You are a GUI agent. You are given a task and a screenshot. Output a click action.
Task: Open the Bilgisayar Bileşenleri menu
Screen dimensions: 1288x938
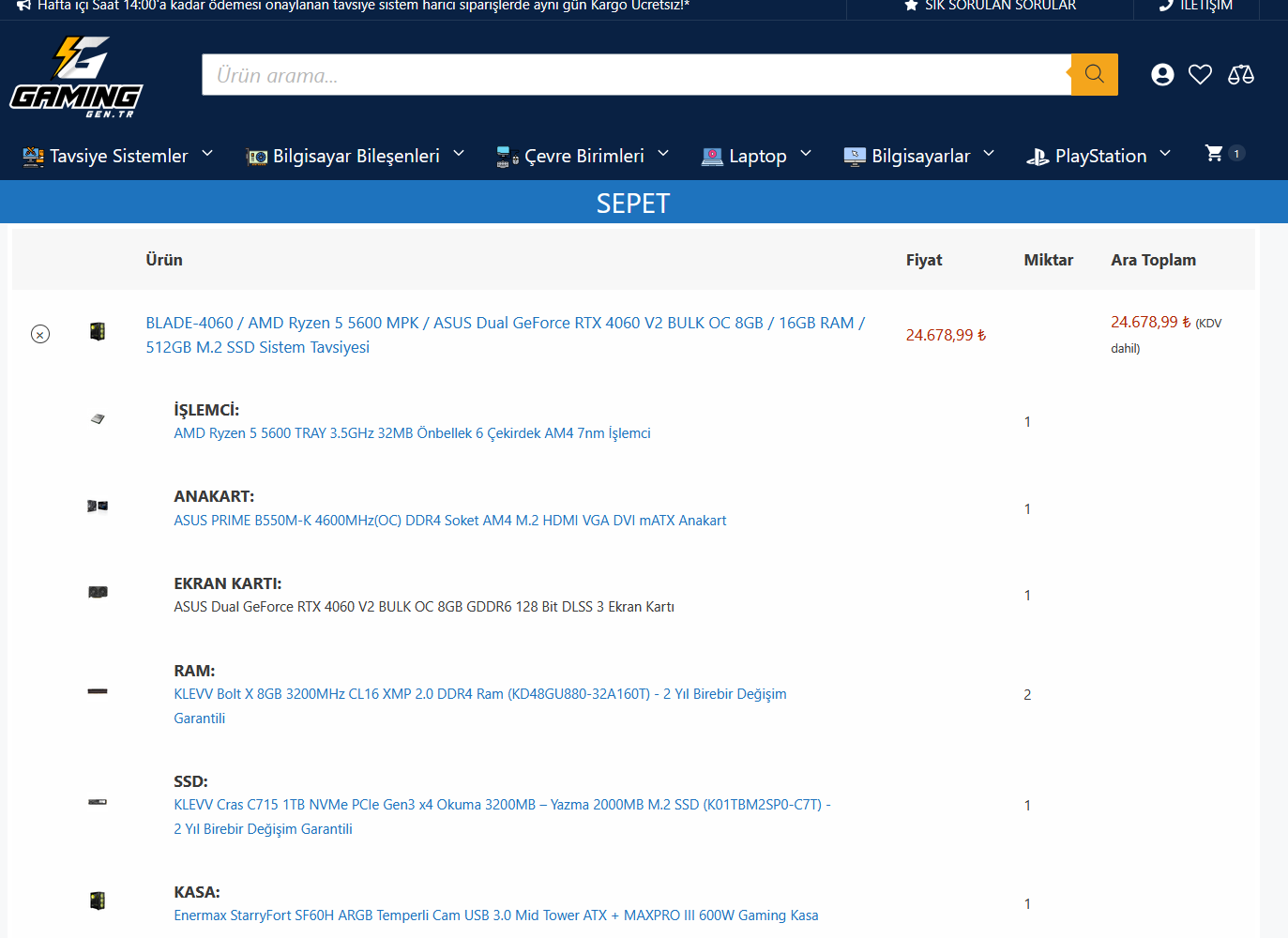pos(356,157)
